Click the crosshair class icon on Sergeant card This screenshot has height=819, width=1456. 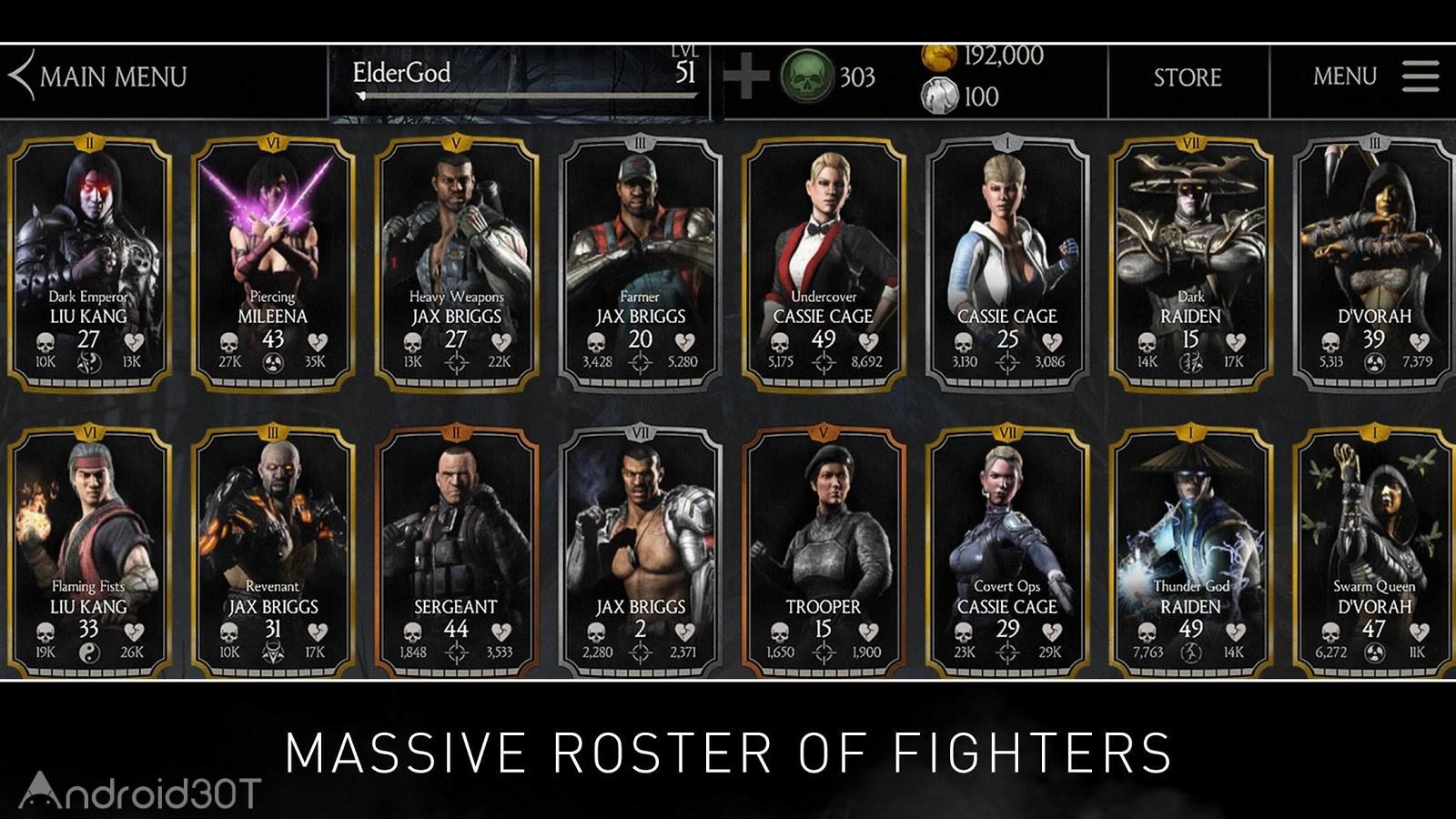(456, 652)
